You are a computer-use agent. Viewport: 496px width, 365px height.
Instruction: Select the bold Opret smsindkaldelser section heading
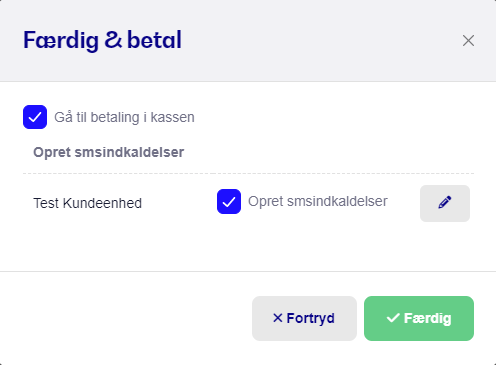109,152
